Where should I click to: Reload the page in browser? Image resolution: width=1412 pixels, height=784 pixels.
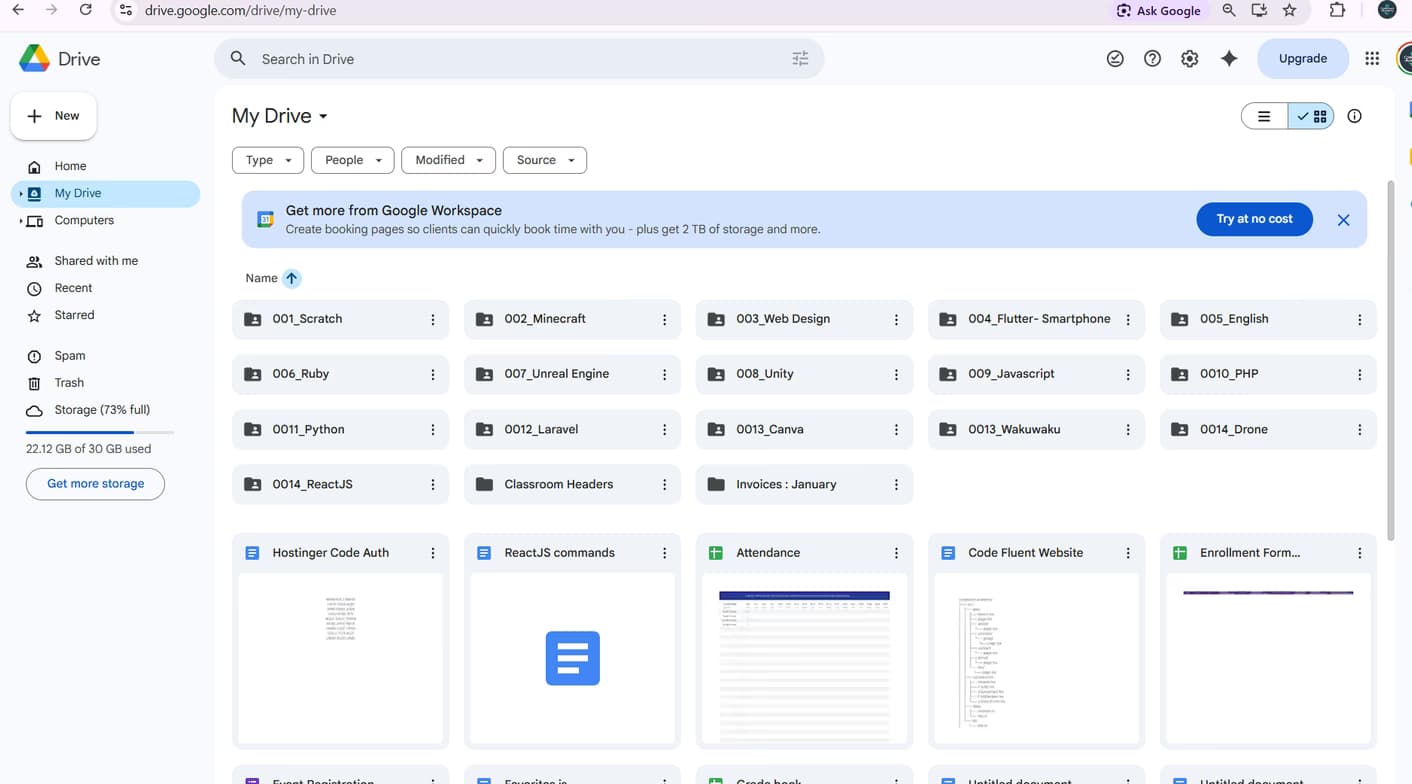[86, 10]
